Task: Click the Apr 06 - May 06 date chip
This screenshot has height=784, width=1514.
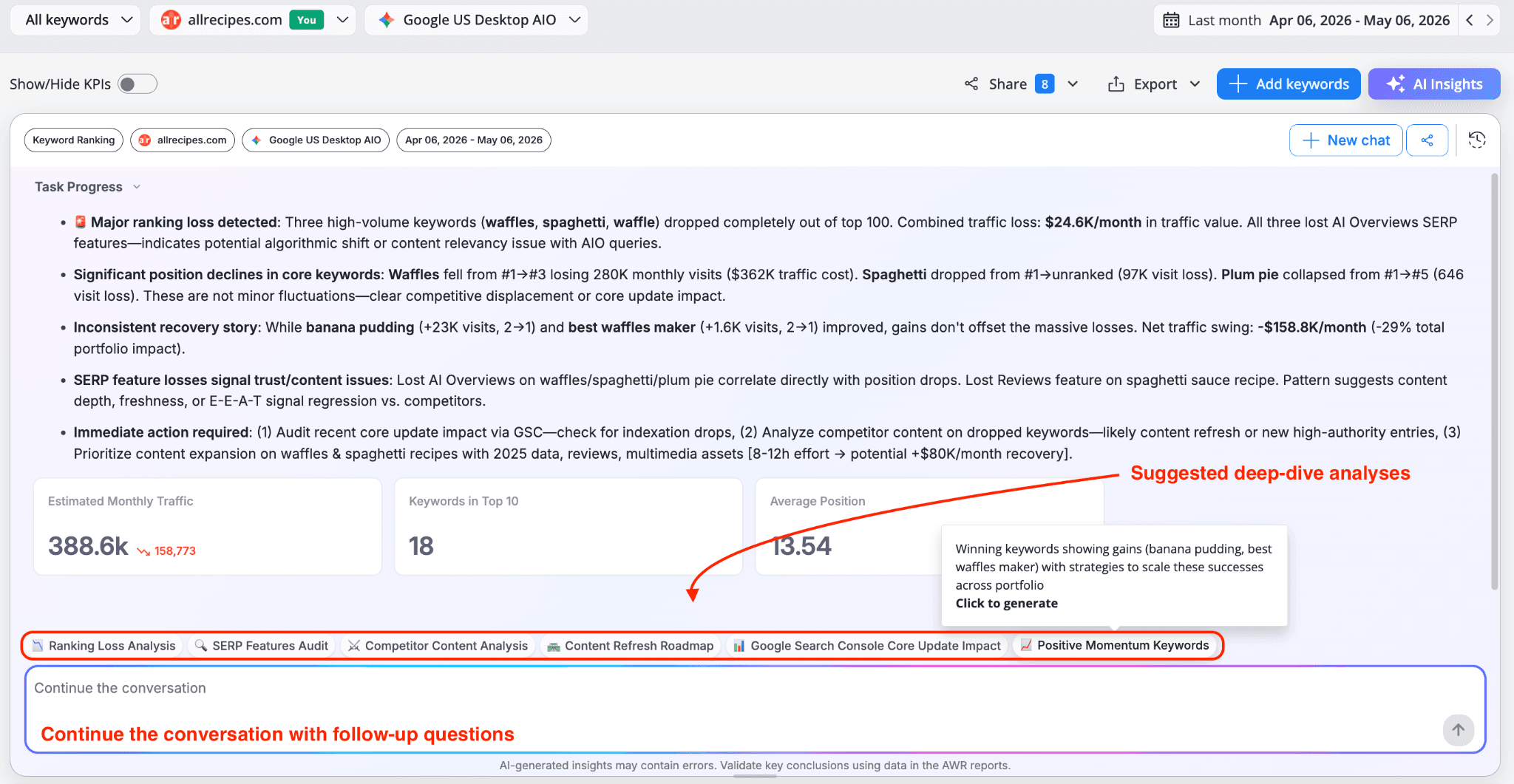Action: point(474,140)
